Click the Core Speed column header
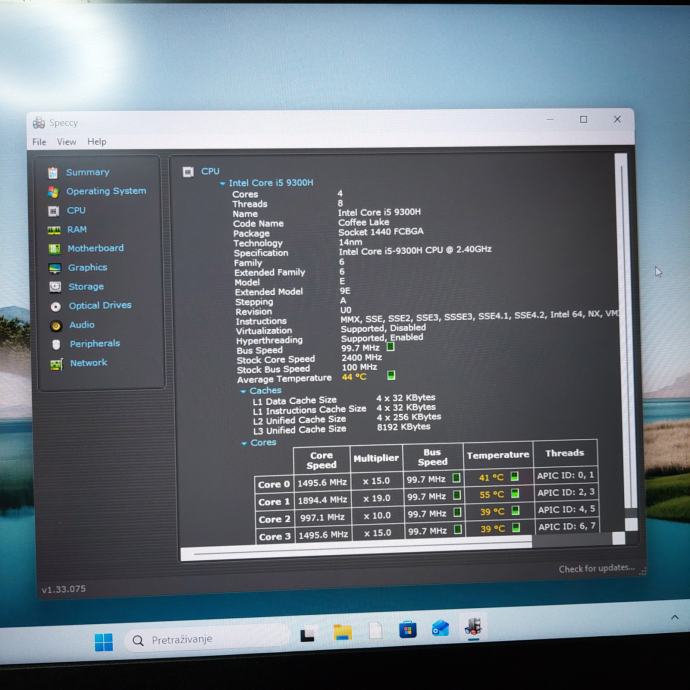690x690 pixels. click(x=322, y=460)
